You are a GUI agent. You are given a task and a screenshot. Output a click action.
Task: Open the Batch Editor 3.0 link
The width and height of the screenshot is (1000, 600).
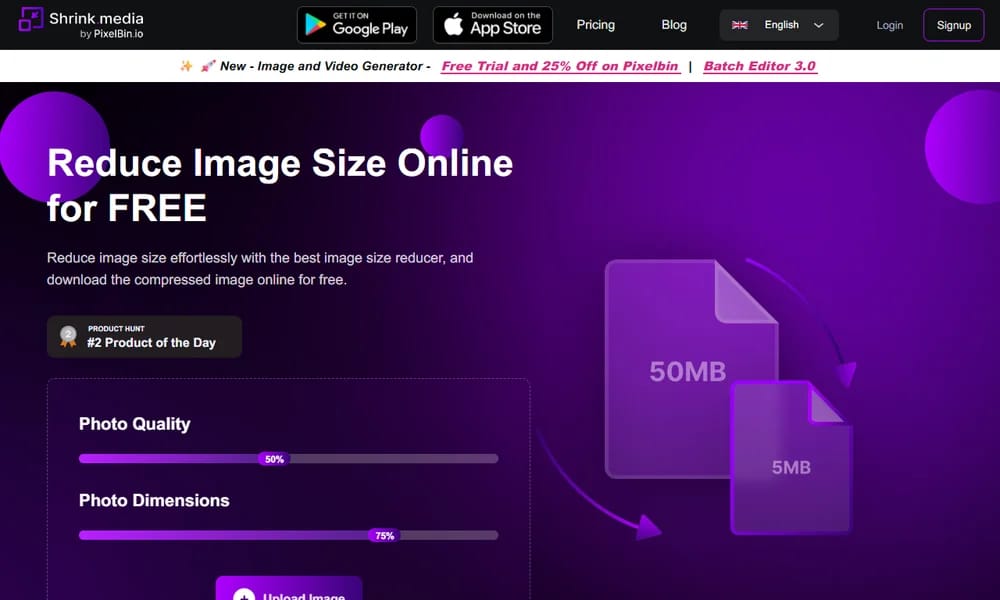coord(760,66)
